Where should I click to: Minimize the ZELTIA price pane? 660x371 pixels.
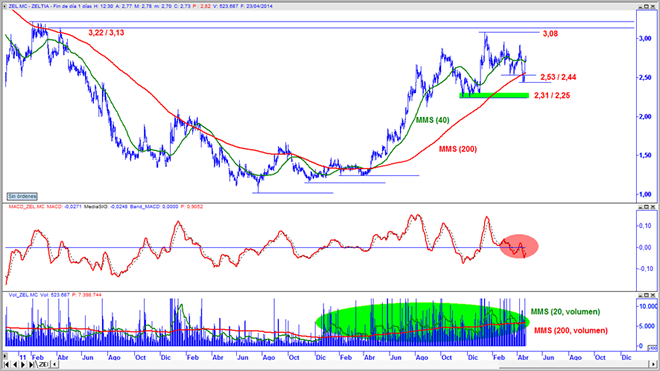[x=640, y=7]
